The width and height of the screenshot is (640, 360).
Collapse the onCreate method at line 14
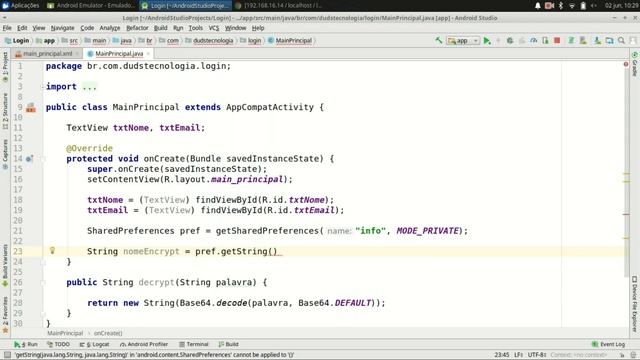(x=43, y=158)
